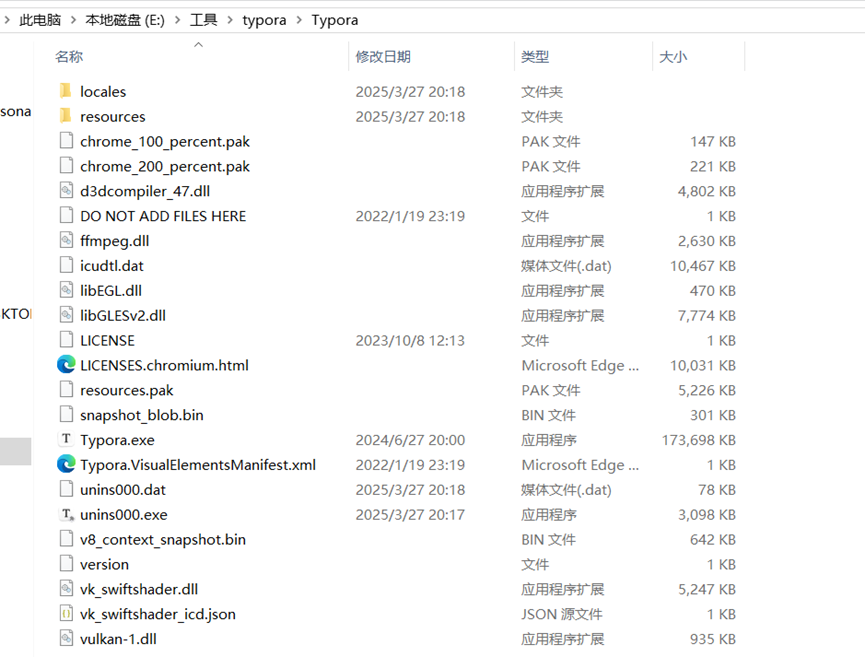Click the 2023/10/8 12:13 date cell
This screenshot has height=657, width=865.
point(410,340)
